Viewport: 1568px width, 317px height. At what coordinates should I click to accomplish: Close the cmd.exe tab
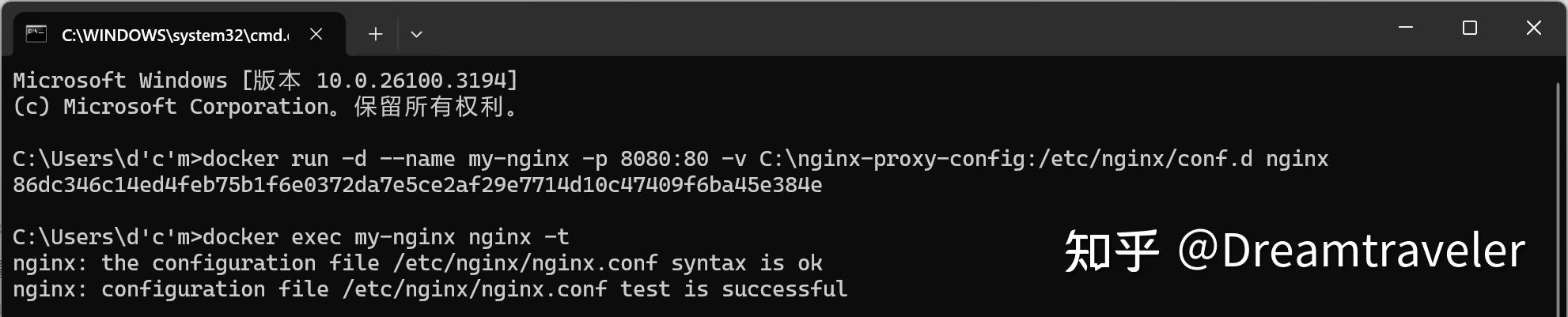[316, 34]
